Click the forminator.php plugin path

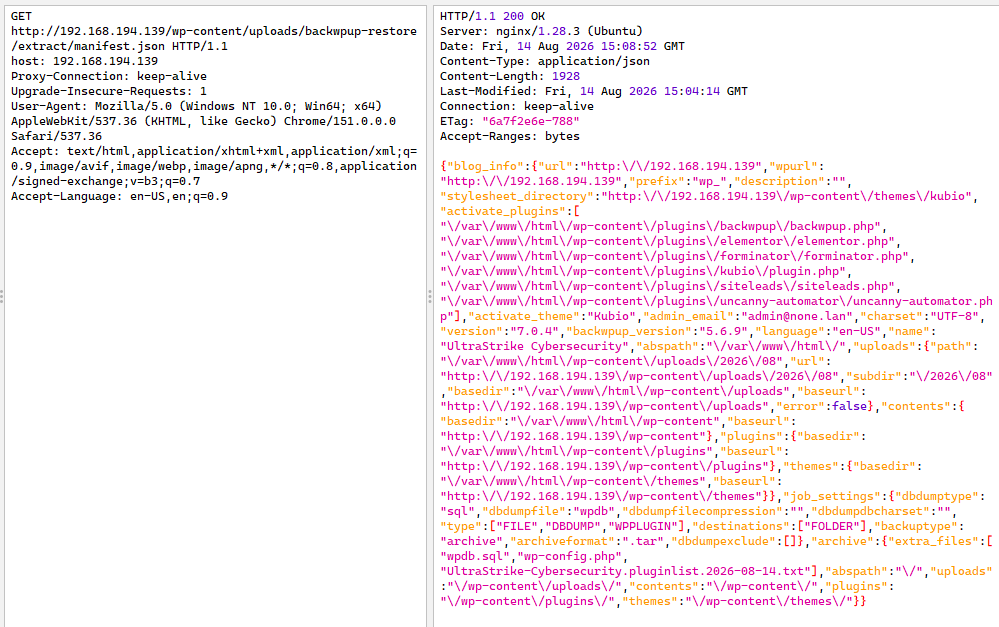(x=674, y=256)
